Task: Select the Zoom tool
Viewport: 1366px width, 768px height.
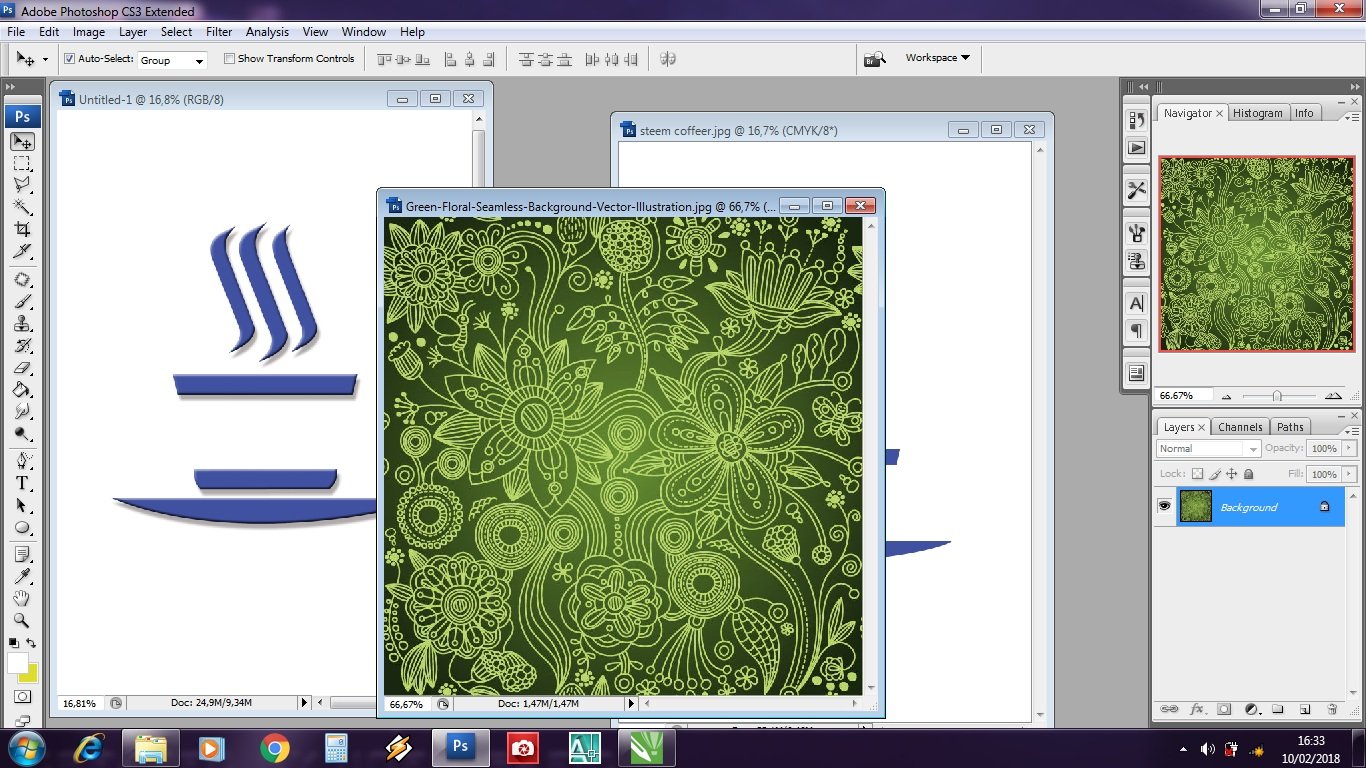Action: pos(22,620)
